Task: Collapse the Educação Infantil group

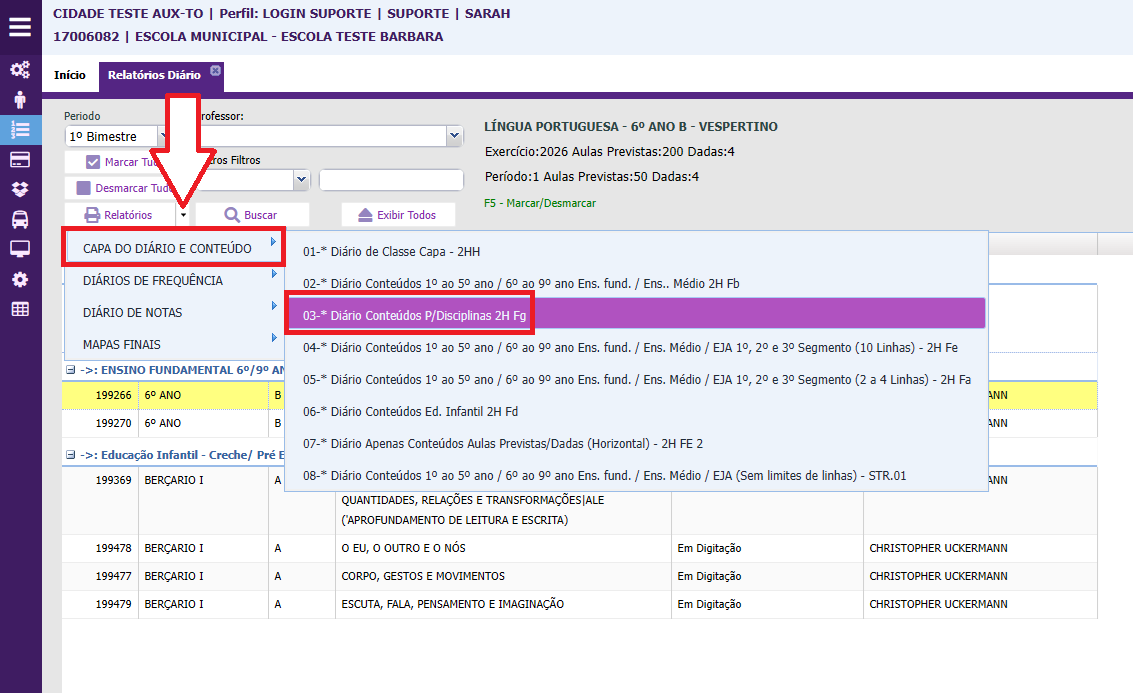Action: pos(71,455)
